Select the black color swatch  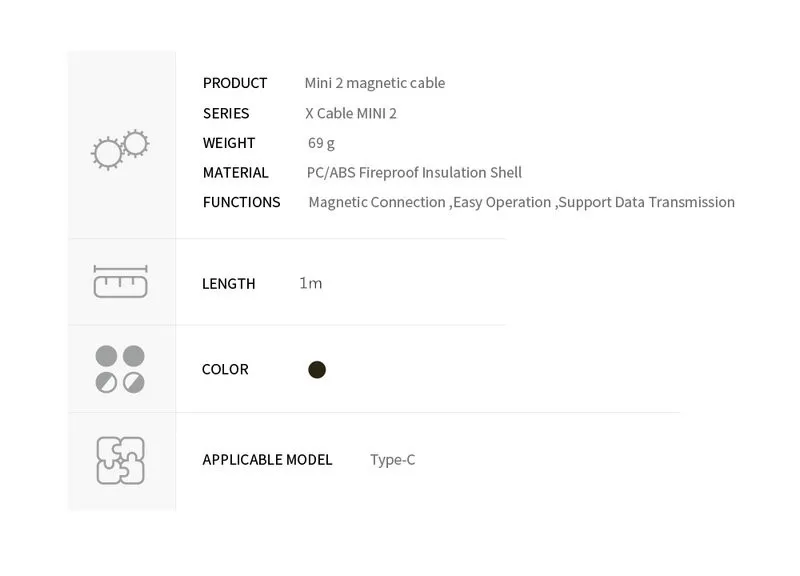point(317,370)
